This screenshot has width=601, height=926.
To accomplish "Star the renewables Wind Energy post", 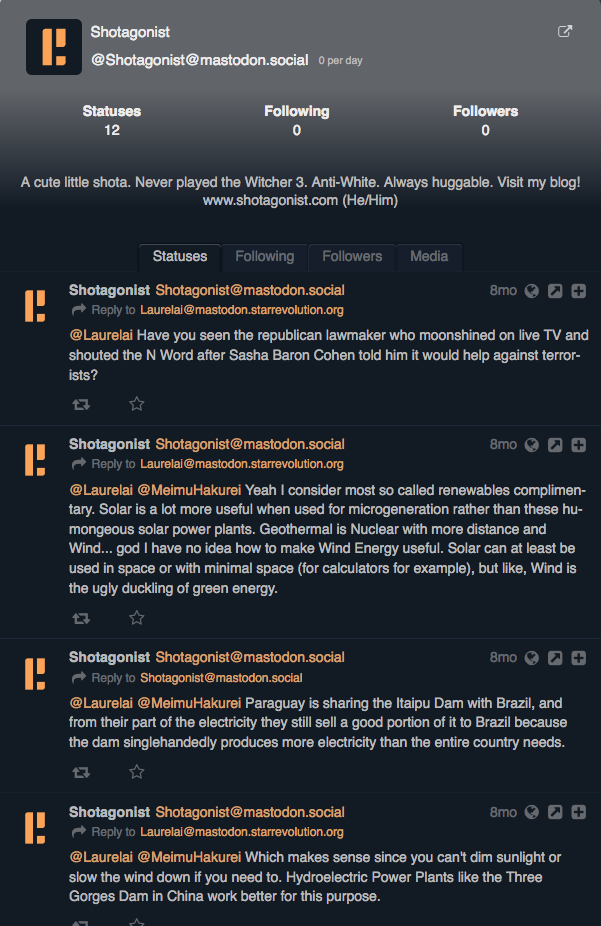I will pyautogui.click(x=136, y=618).
